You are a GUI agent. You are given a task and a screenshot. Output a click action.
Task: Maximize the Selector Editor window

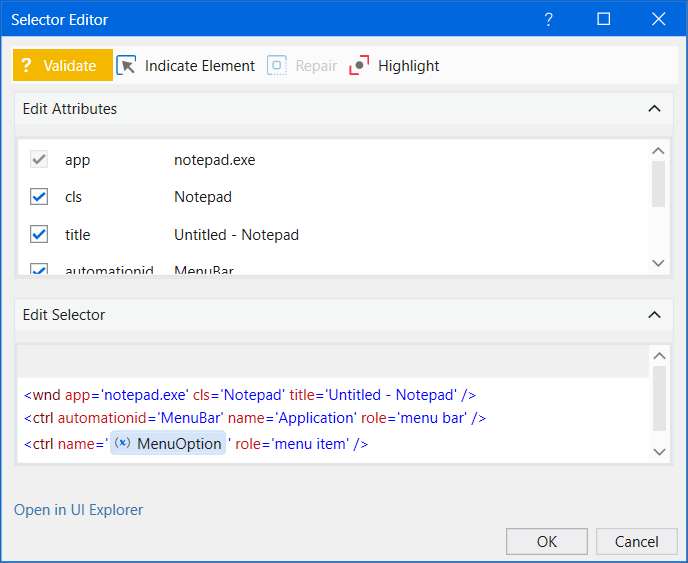(x=603, y=19)
